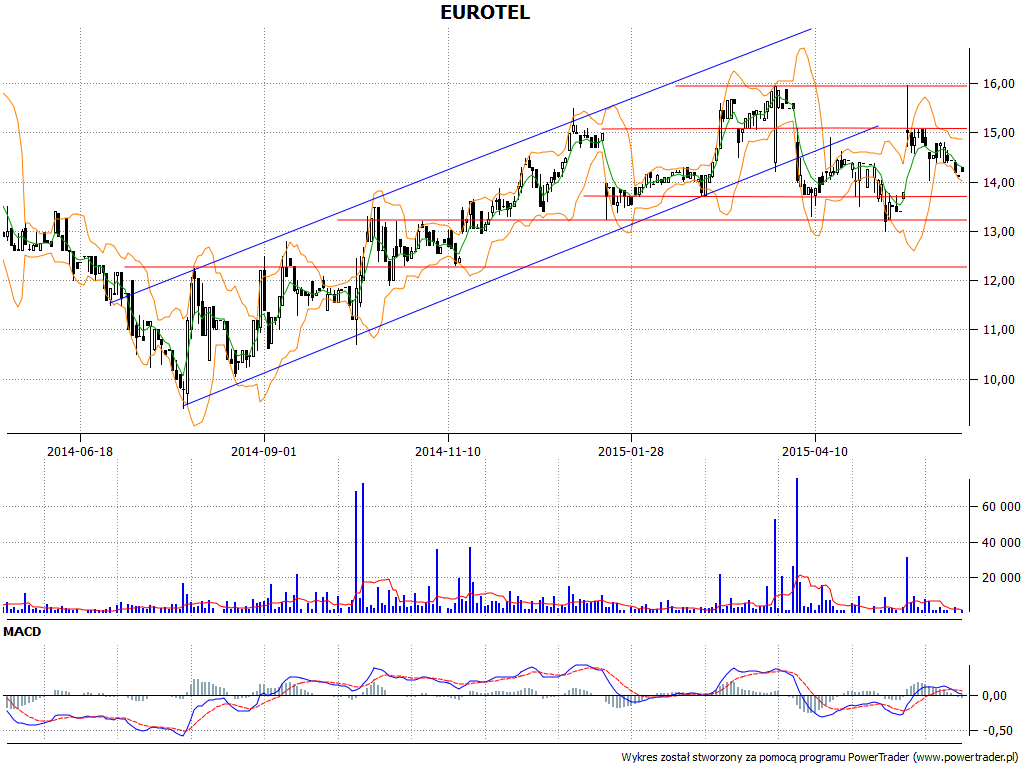Screen dimensions: 1024x768
Task: Click the 2015-04-10 date label
Action: point(815,451)
